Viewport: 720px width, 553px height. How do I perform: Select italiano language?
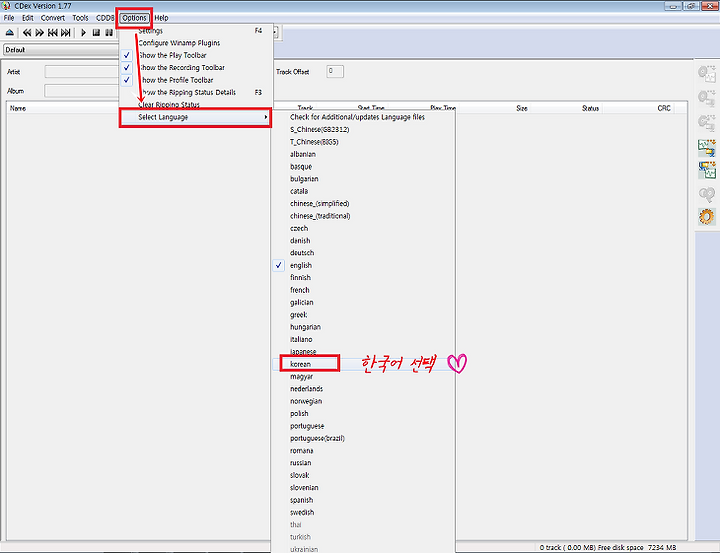pos(363,339)
